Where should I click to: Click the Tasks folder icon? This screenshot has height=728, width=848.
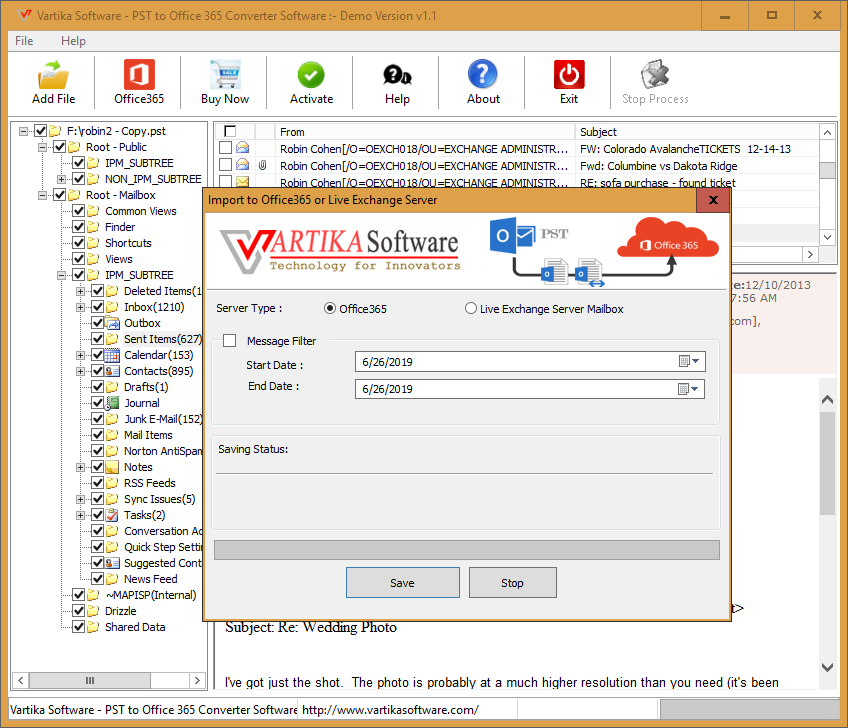[112, 515]
